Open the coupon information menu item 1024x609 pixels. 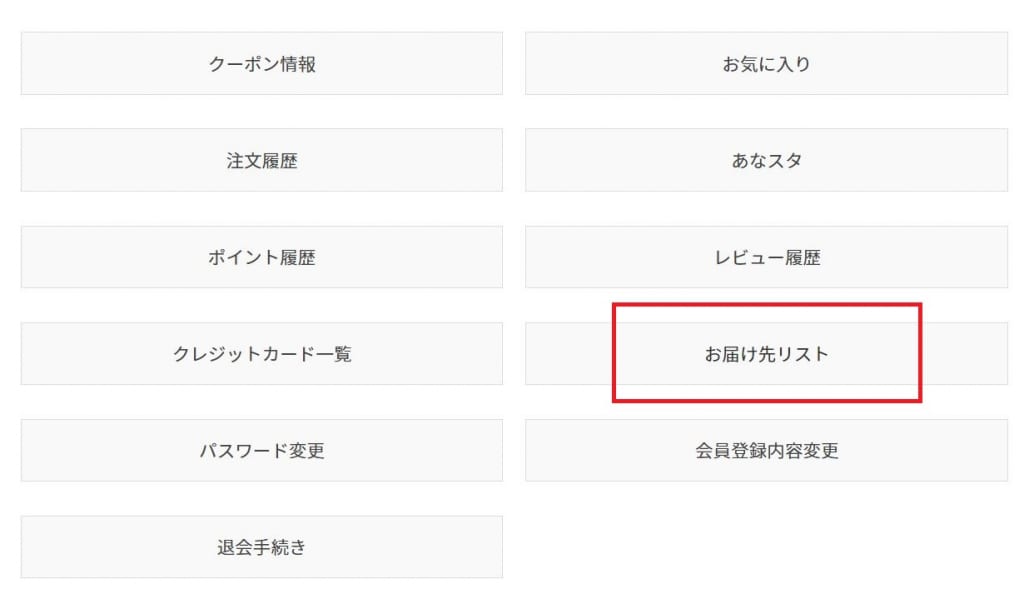click(x=262, y=64)
